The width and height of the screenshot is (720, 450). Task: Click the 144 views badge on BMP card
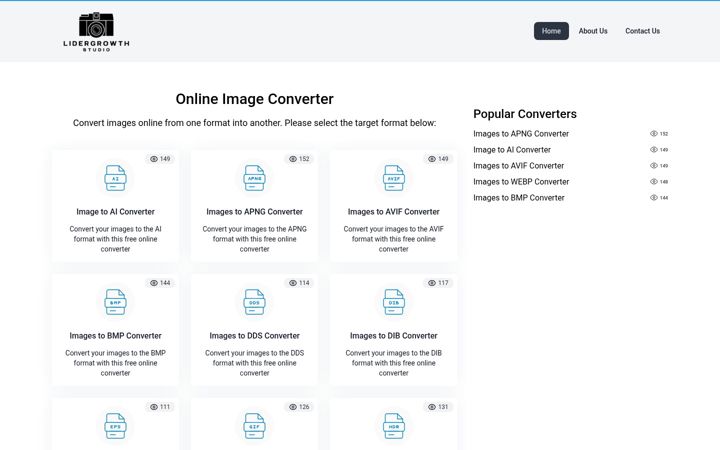pos(160,283)
